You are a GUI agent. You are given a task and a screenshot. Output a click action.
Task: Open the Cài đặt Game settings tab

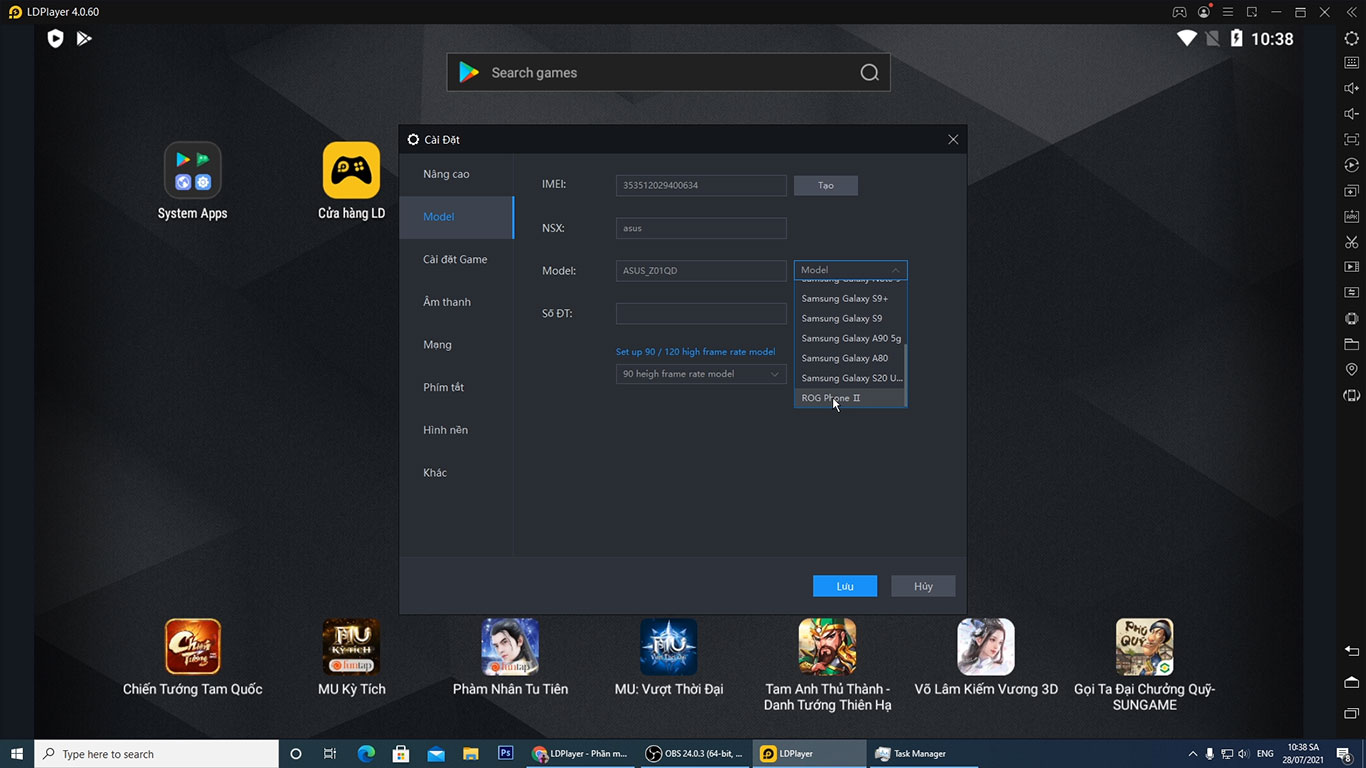(455, 259)
